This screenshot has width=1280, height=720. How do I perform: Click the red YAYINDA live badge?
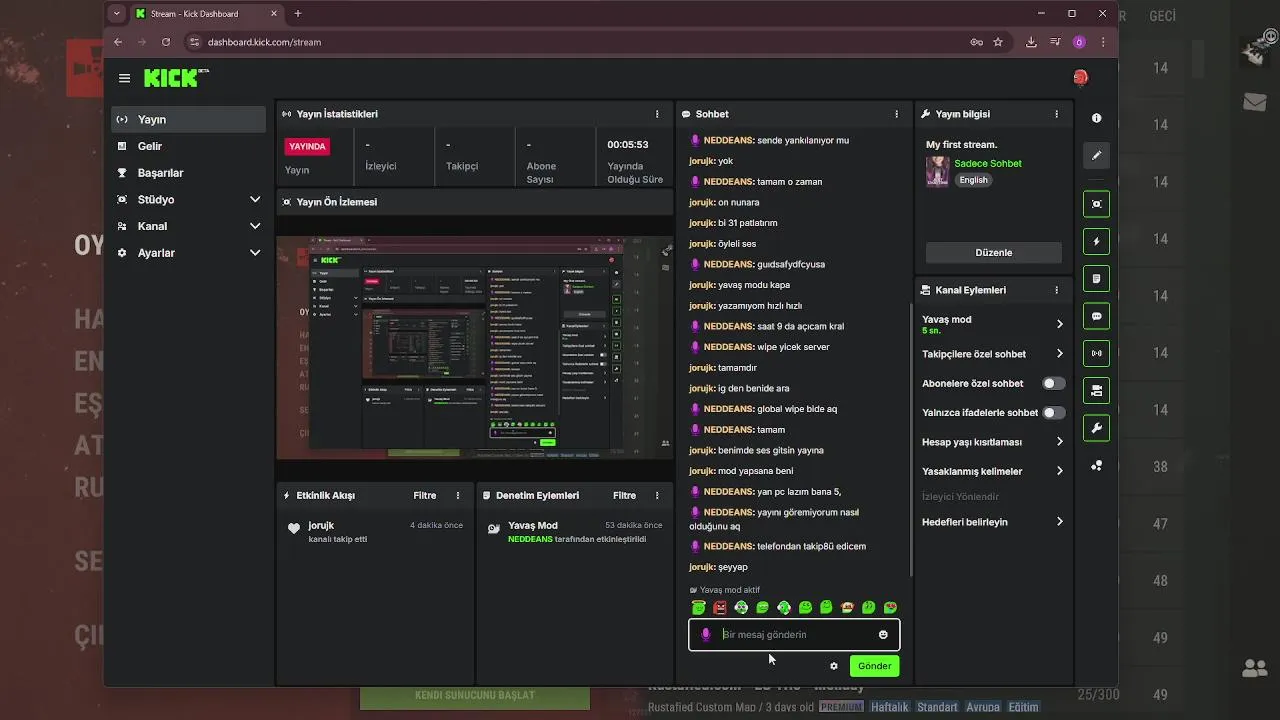coord(307,146)
